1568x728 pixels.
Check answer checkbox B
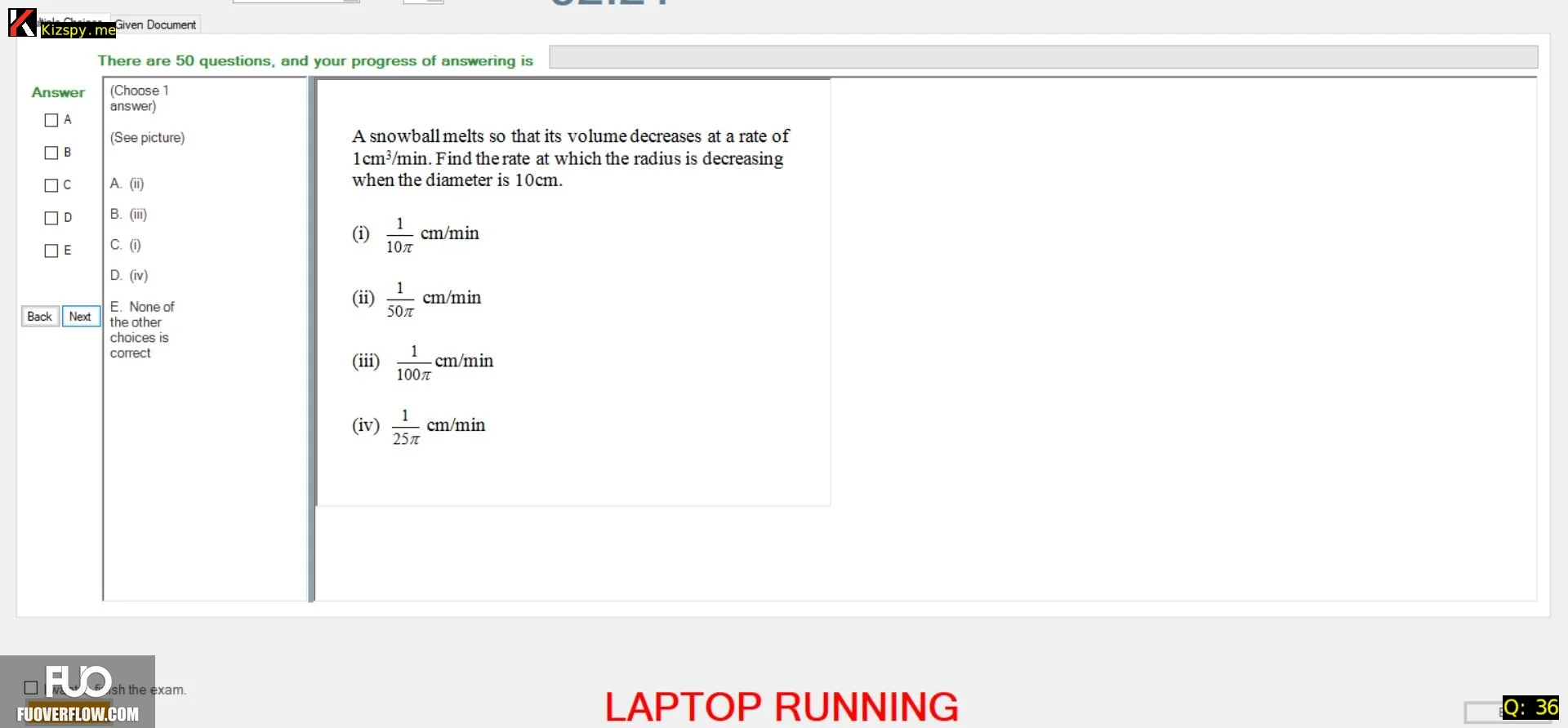point(51,153)
